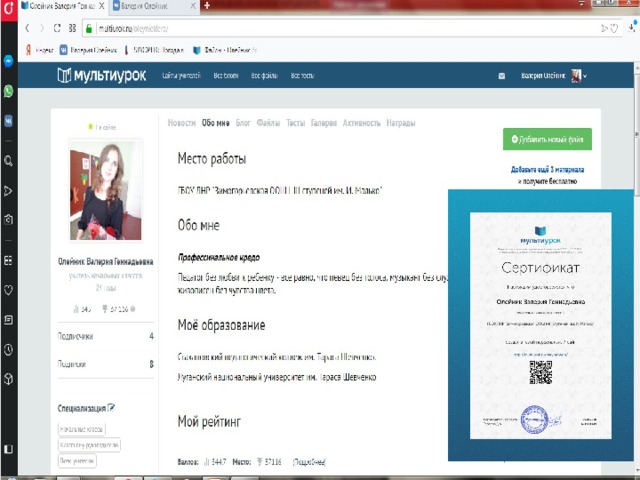
Task: Open the Активность profile tab
Action: click(362, 123)
